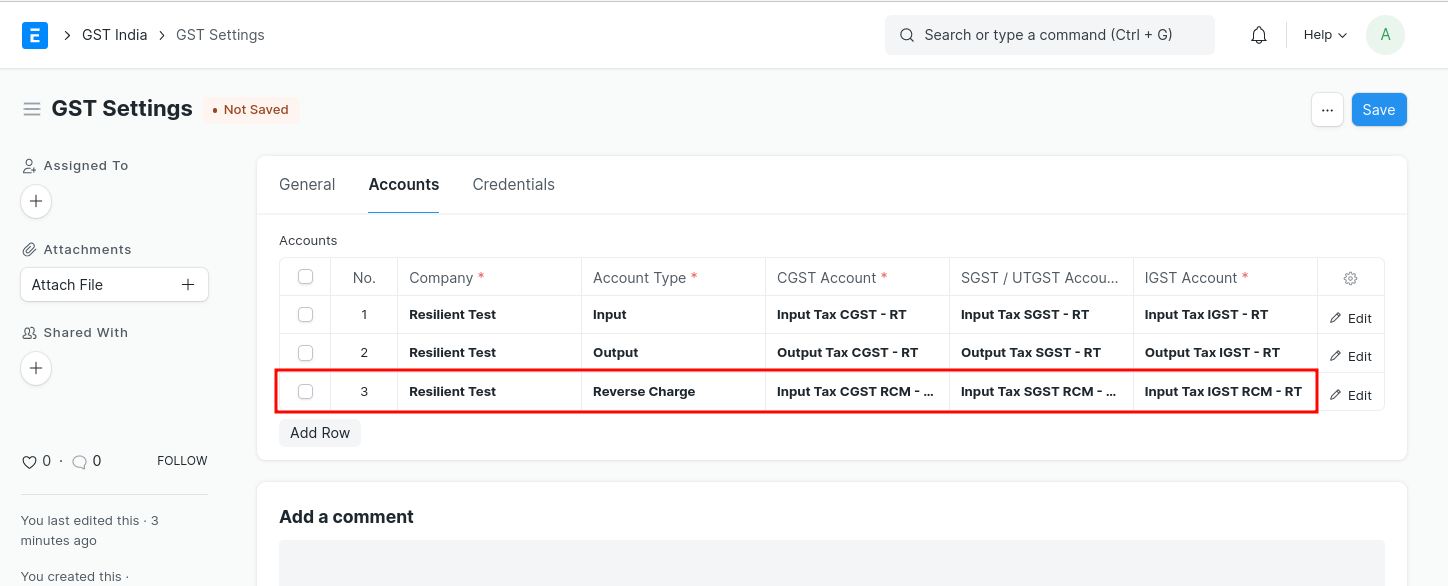Add a share with plus under Shared With
The width and height of the screenshot is (1448, 586).
click(36, 368)
